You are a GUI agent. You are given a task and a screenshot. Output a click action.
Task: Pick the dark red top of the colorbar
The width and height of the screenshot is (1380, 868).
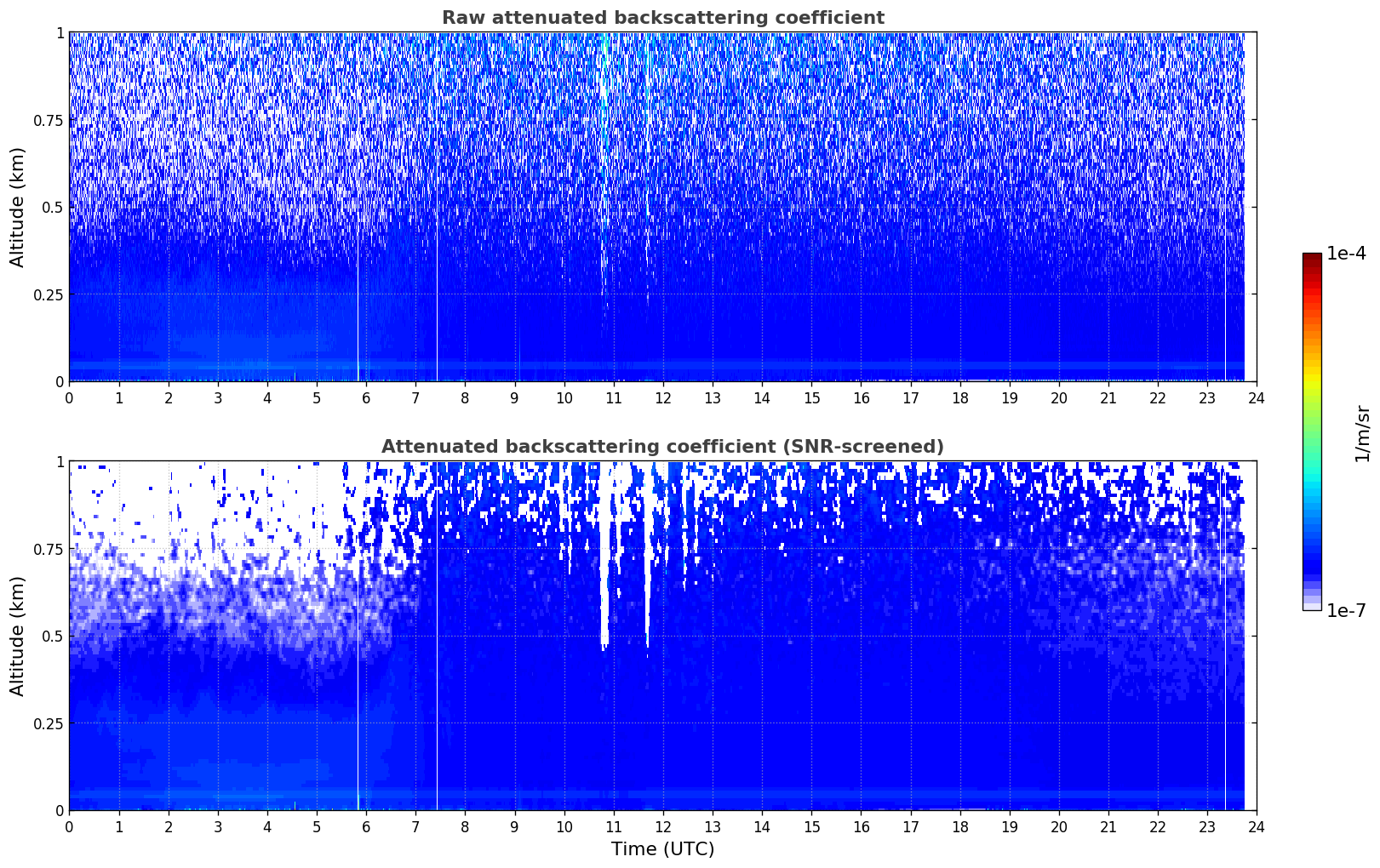(1311, 258)
